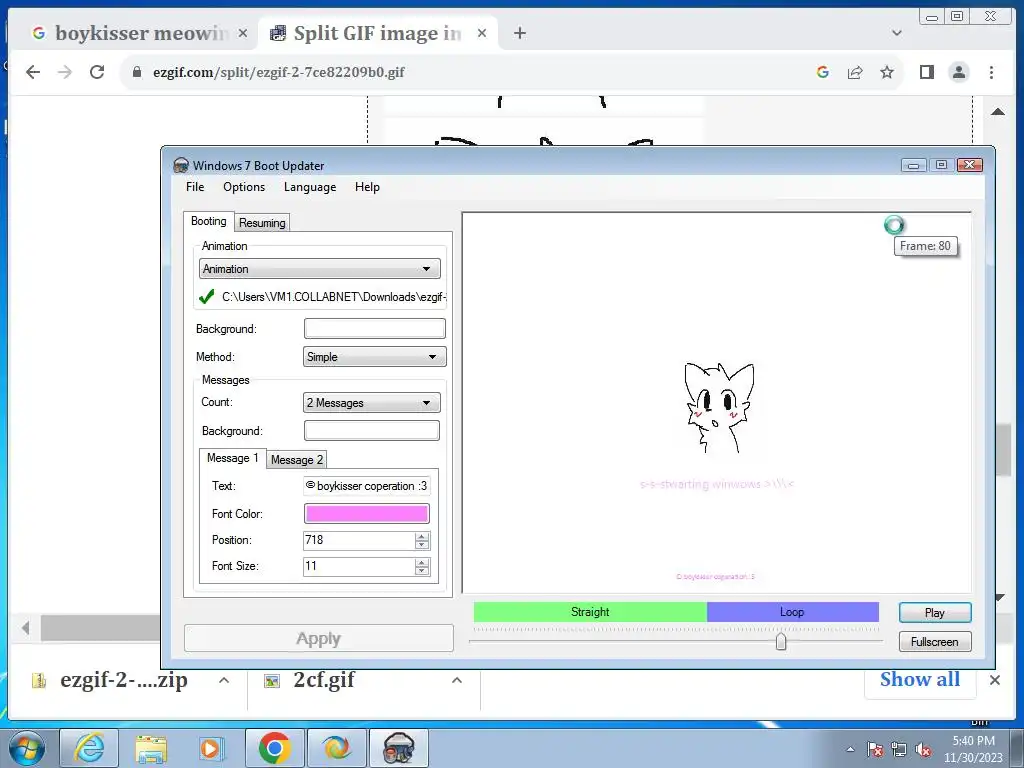The image size is (1024, 768).
Task: Click Chrome page scroll-up arrow
Action: [x=997, y=112]
